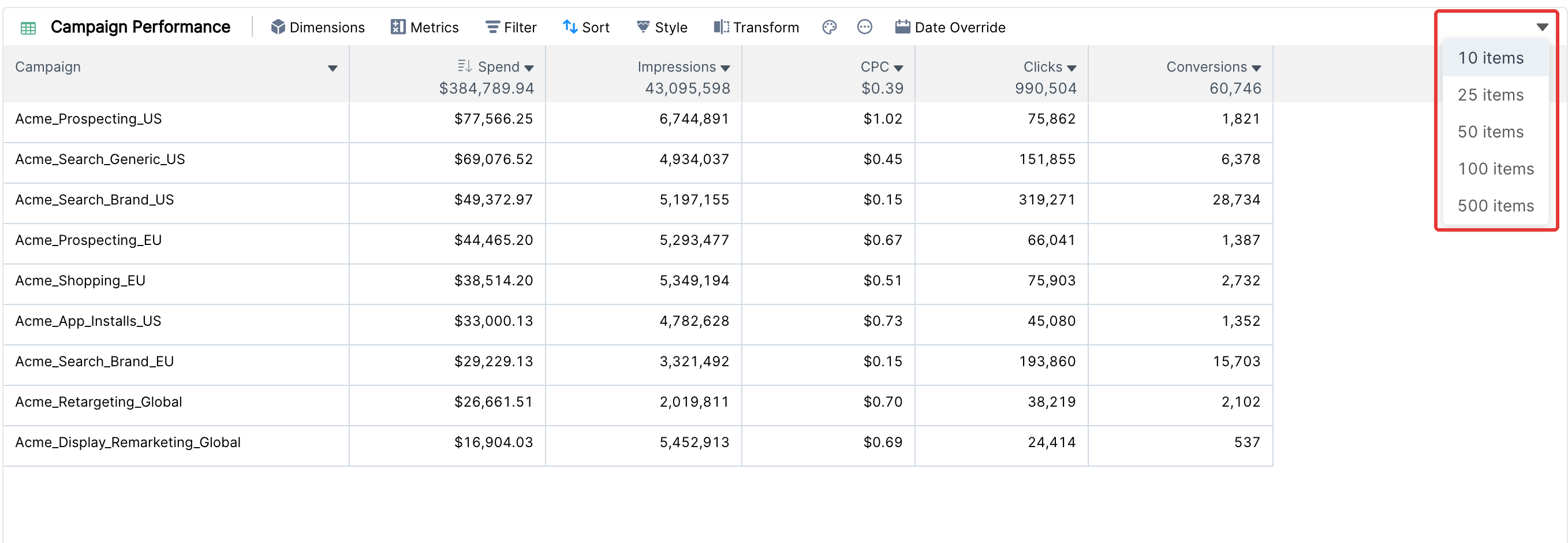1568x543 pixels.
Task: Click the impressions value 5,197,155
Action: point(694,200)
